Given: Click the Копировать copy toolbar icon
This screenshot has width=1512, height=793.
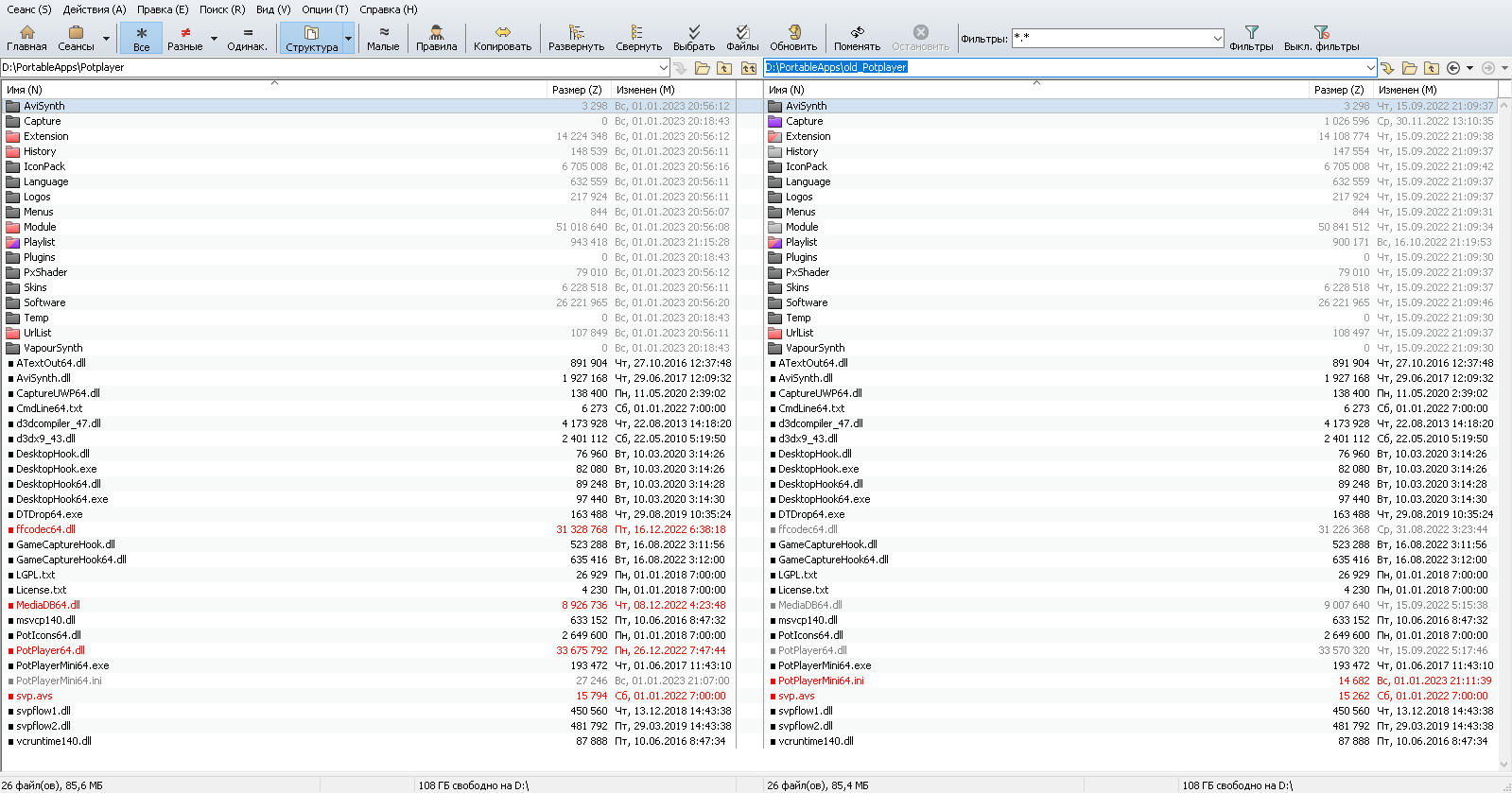Looking at the screenshot, I should [x=502, y=39].
